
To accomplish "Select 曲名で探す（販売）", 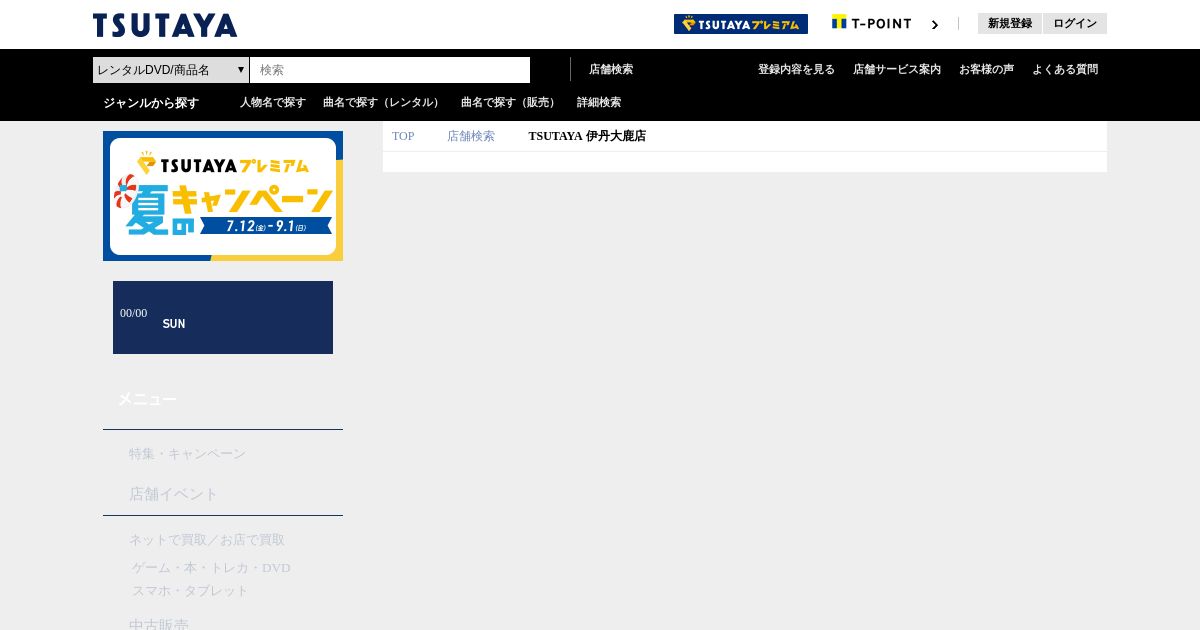I will click(510, 102).
